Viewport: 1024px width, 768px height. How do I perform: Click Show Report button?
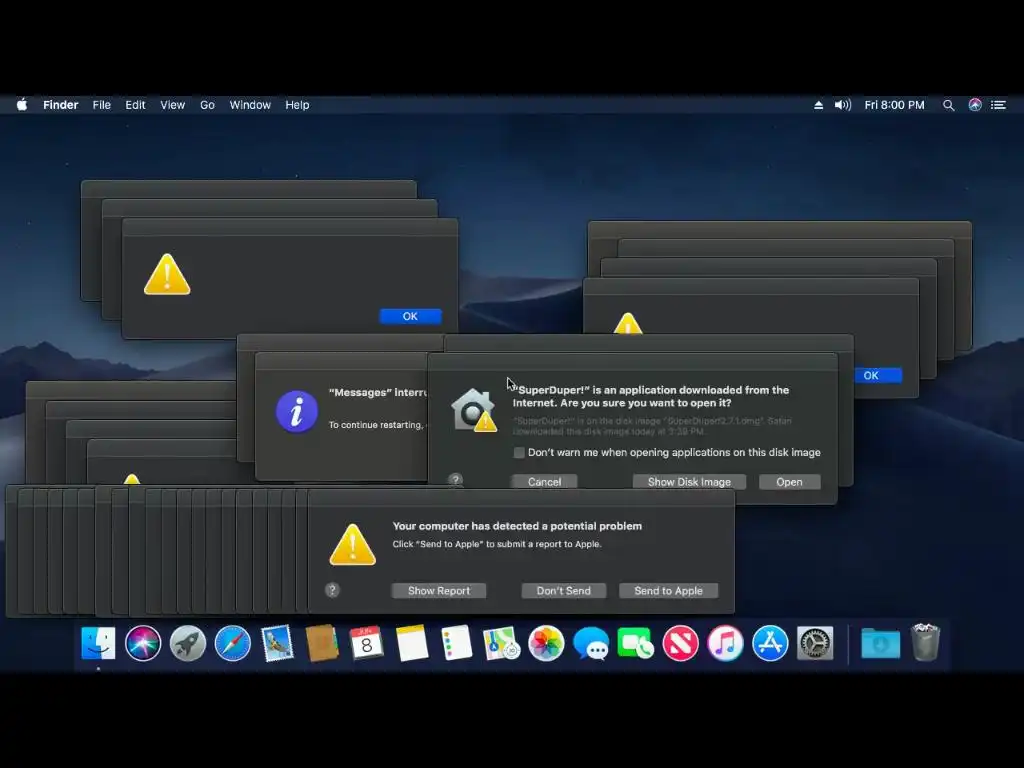[x=439, y=590]
